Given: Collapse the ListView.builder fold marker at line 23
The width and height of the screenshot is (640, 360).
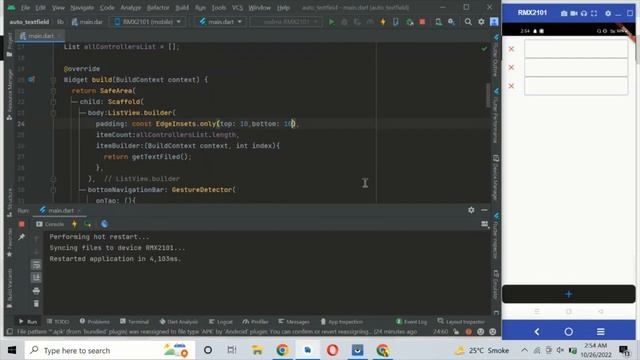Looking at the screenshot, I should coord(53,113).
